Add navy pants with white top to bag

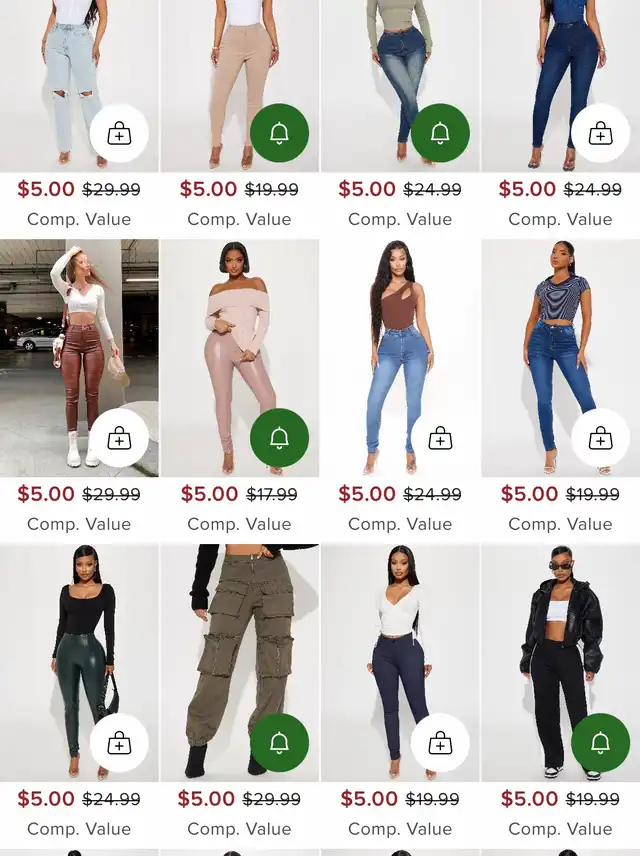click(x=440, y=742)
